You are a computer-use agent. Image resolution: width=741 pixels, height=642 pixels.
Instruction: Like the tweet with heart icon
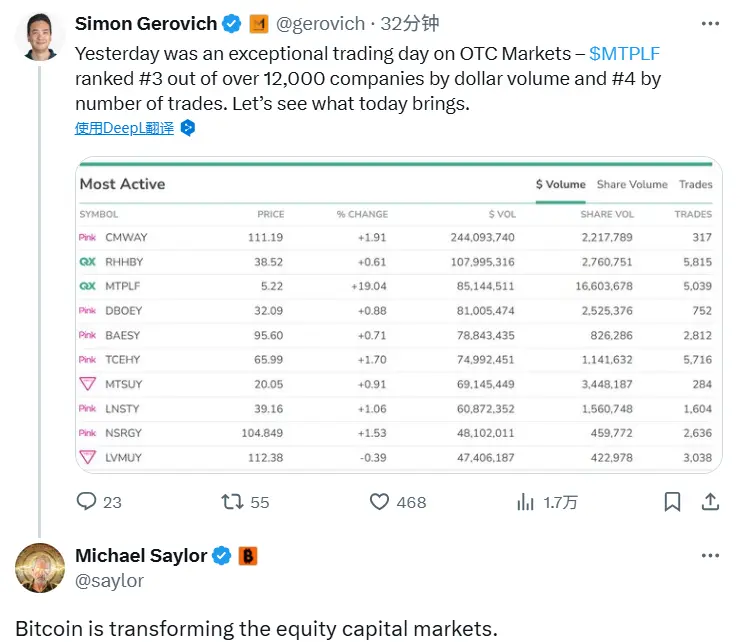tap(379, 502)
